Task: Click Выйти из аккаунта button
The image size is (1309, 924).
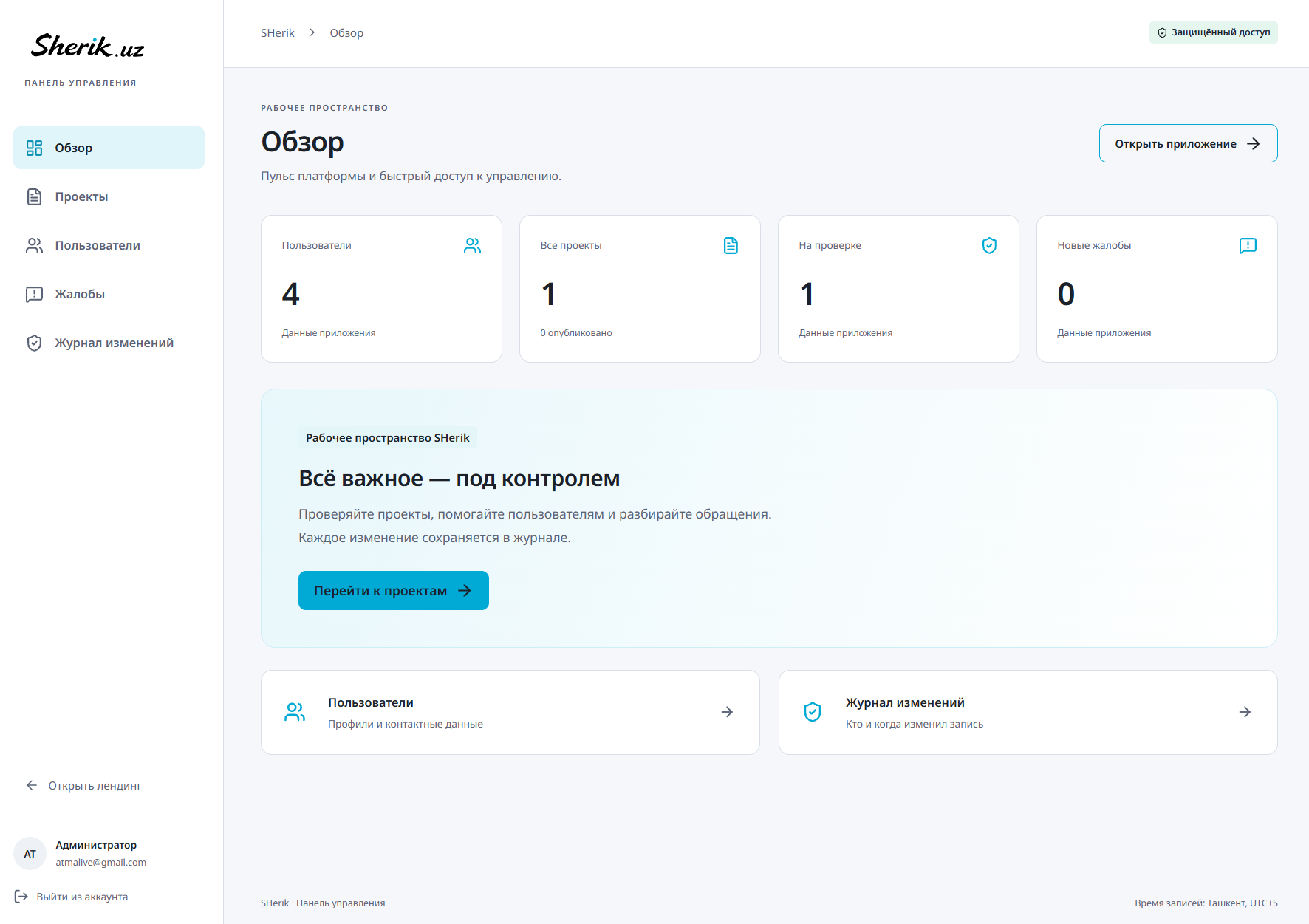Action: coord(72,897)
